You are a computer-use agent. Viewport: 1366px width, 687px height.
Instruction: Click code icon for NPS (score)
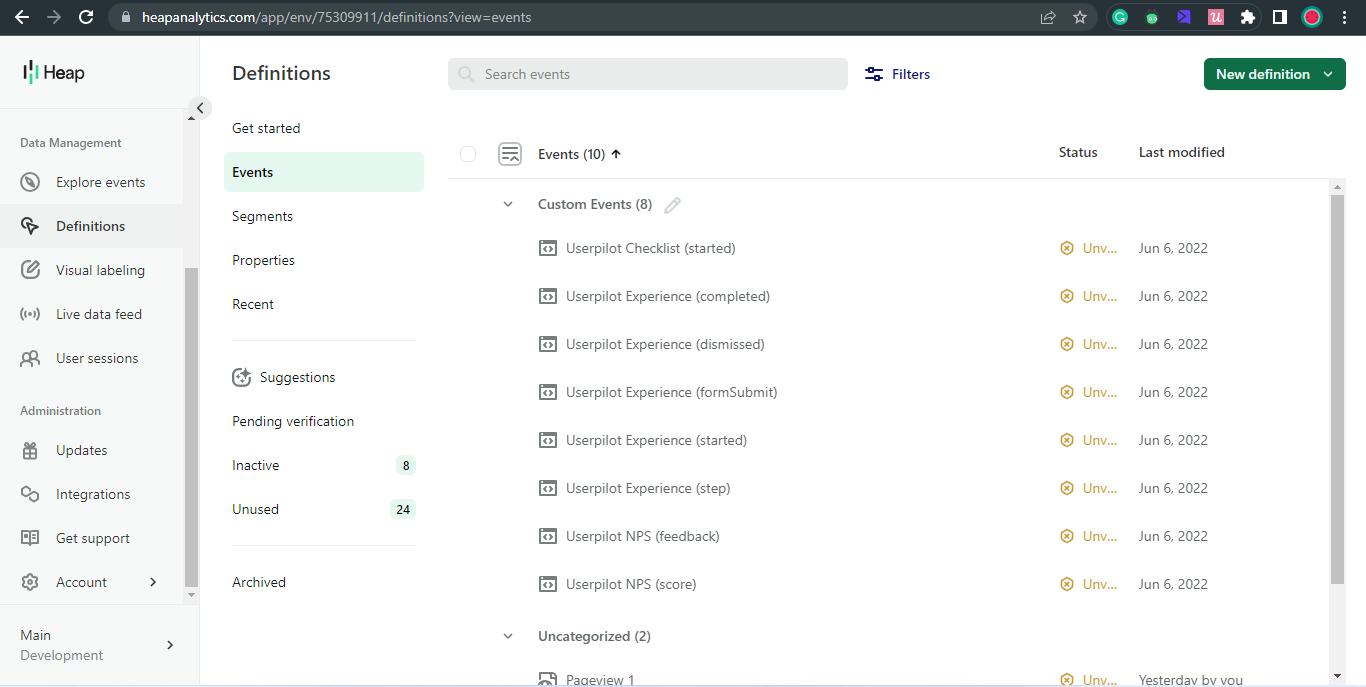tap(547, 584)
